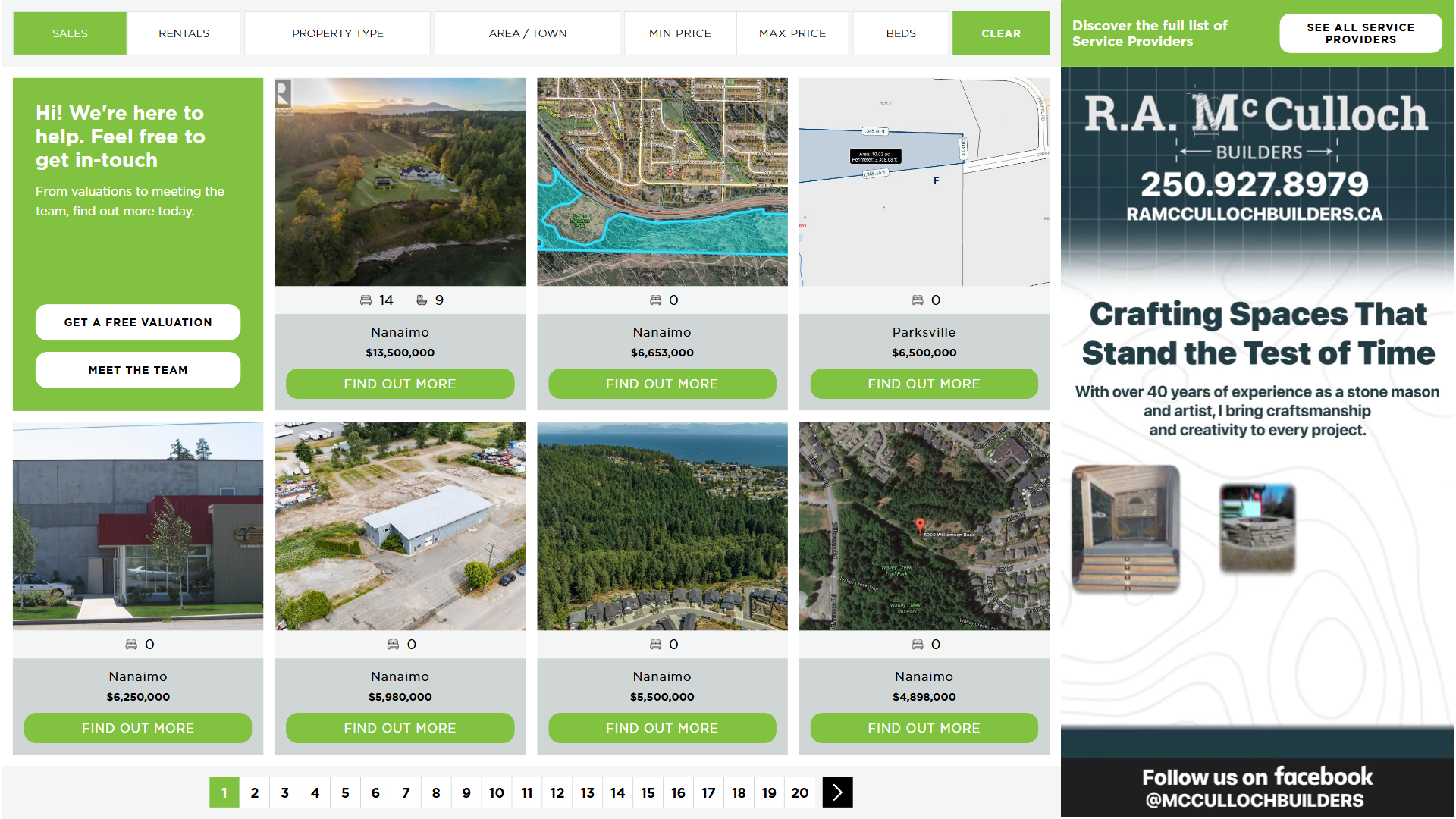Click bed icon on Parksville listing

click(917, 300)
